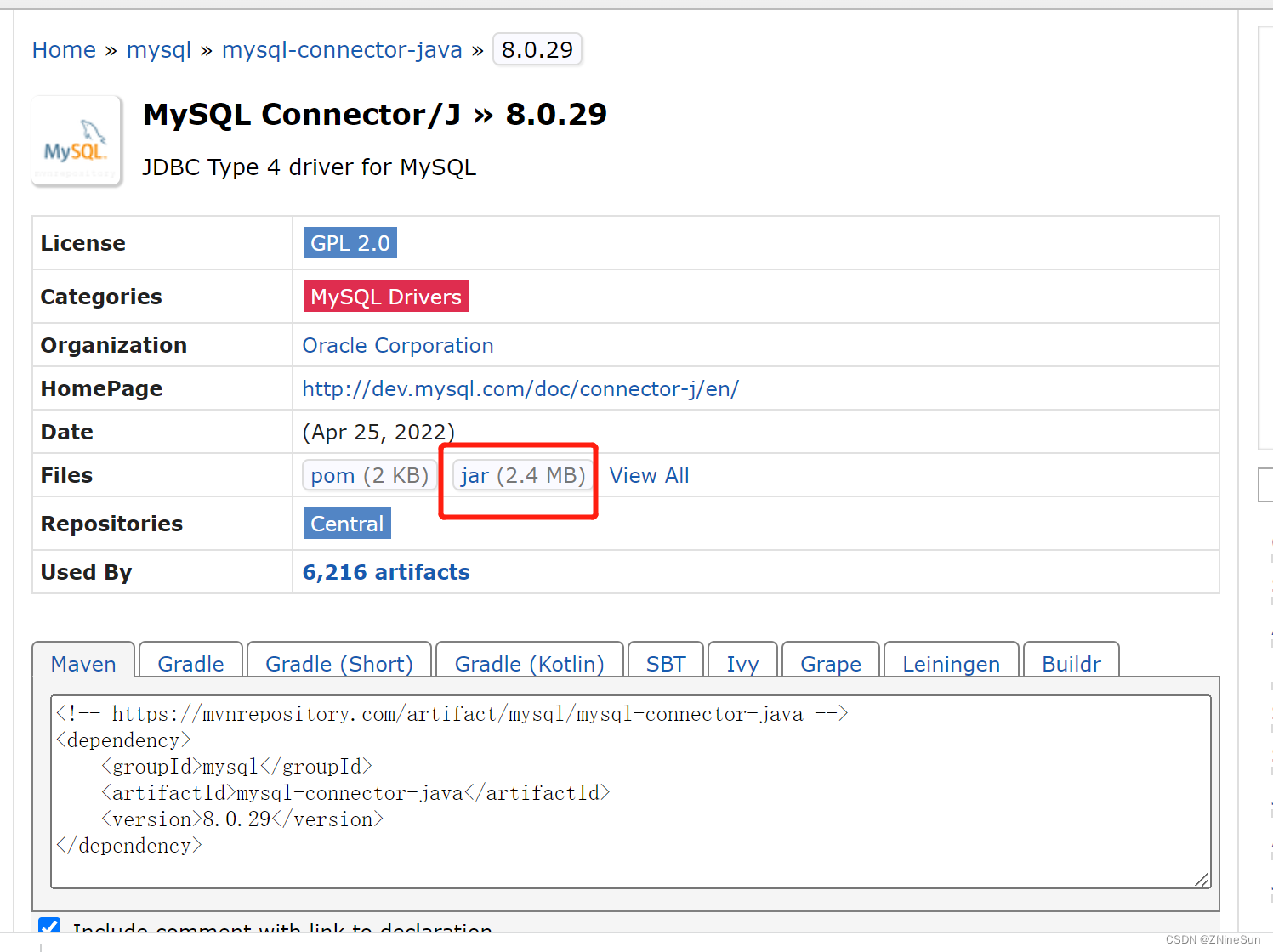Click the License row label
1273x952 pixels.
83,243
